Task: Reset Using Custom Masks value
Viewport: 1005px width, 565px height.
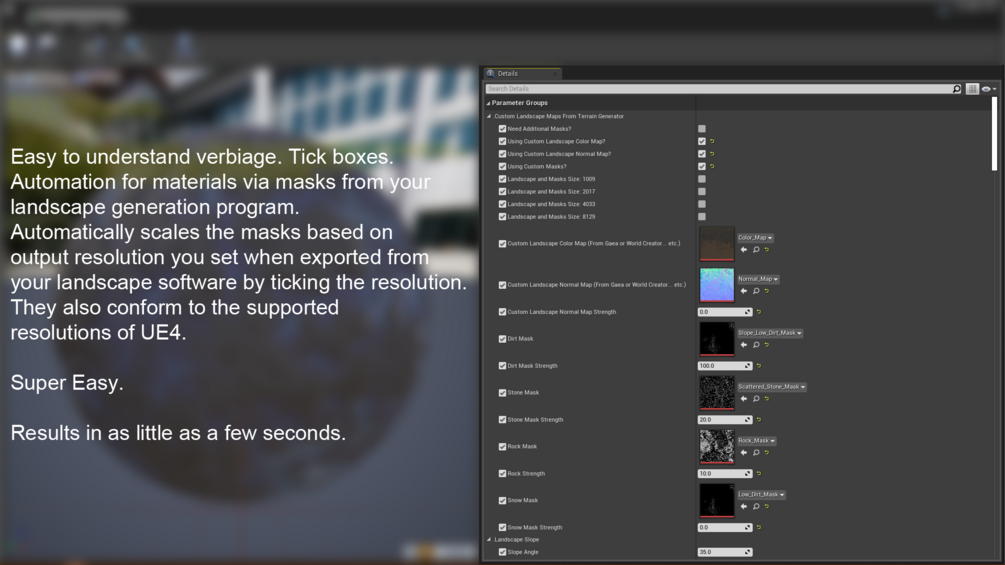Action: (x=712, y=167)
